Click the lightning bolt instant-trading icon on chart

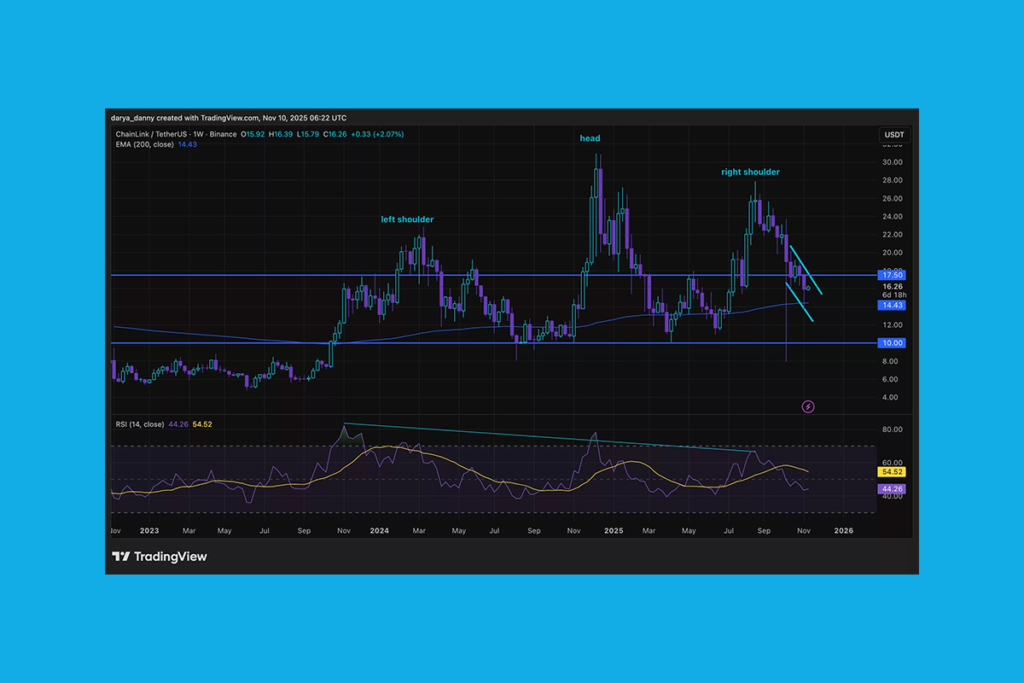point(808,406)
